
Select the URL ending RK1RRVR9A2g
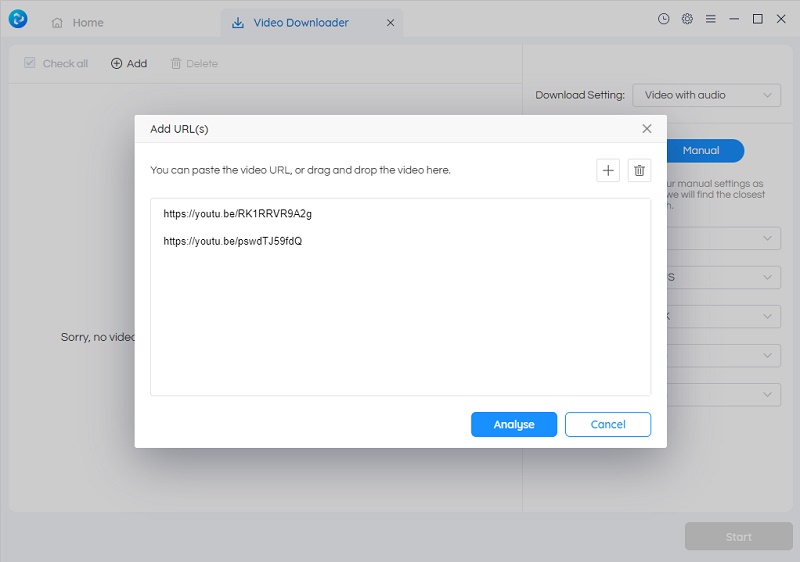pos(237,214)
